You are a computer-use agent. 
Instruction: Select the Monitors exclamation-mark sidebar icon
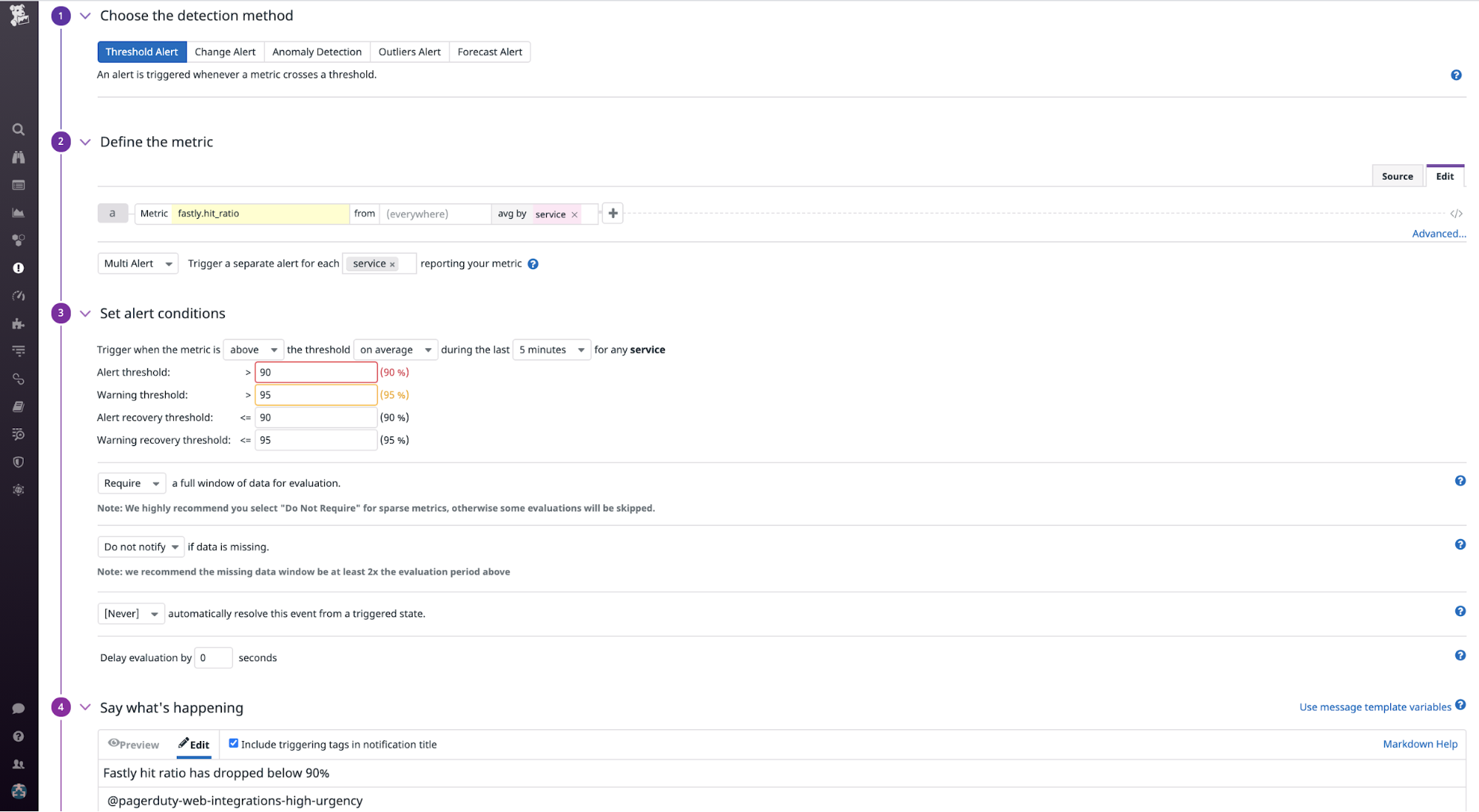[x=18, y=268]
